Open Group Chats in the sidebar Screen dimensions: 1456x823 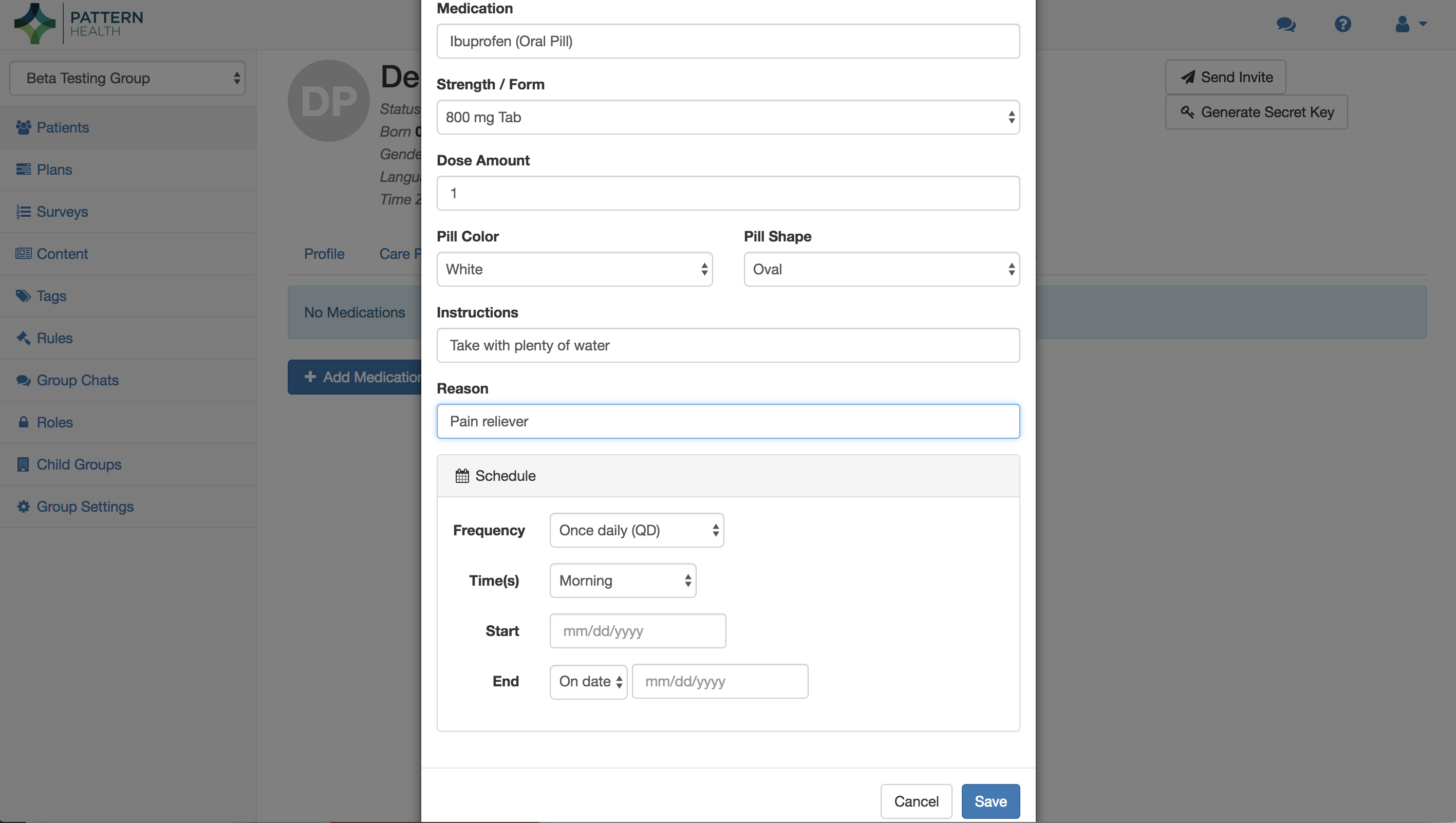pyautogui.click(x=78, y=380)
